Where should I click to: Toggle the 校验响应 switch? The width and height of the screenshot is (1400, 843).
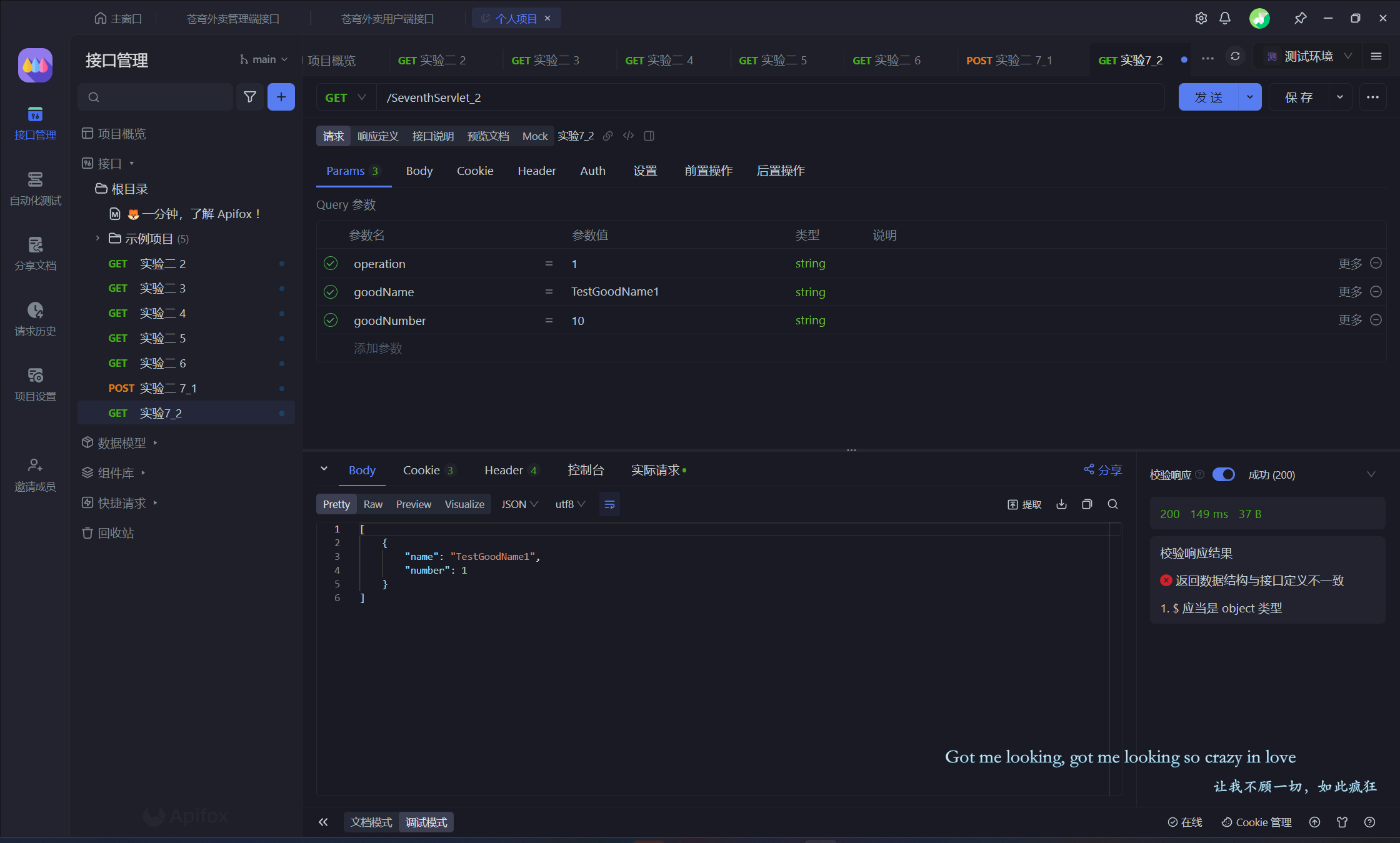pyautogui.click(x=1223, y=474)
